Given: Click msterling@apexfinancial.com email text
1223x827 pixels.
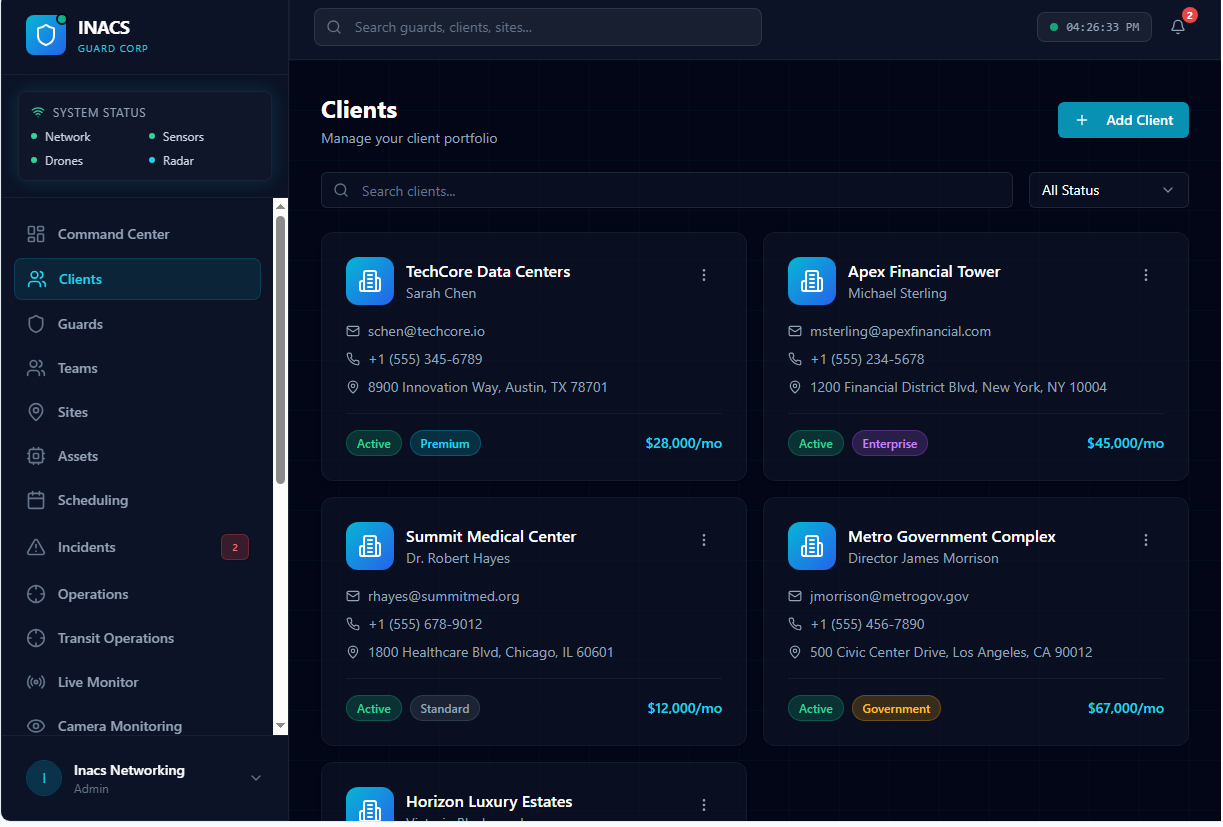Looking at the screenshot, I should click(x=900, y=331).
